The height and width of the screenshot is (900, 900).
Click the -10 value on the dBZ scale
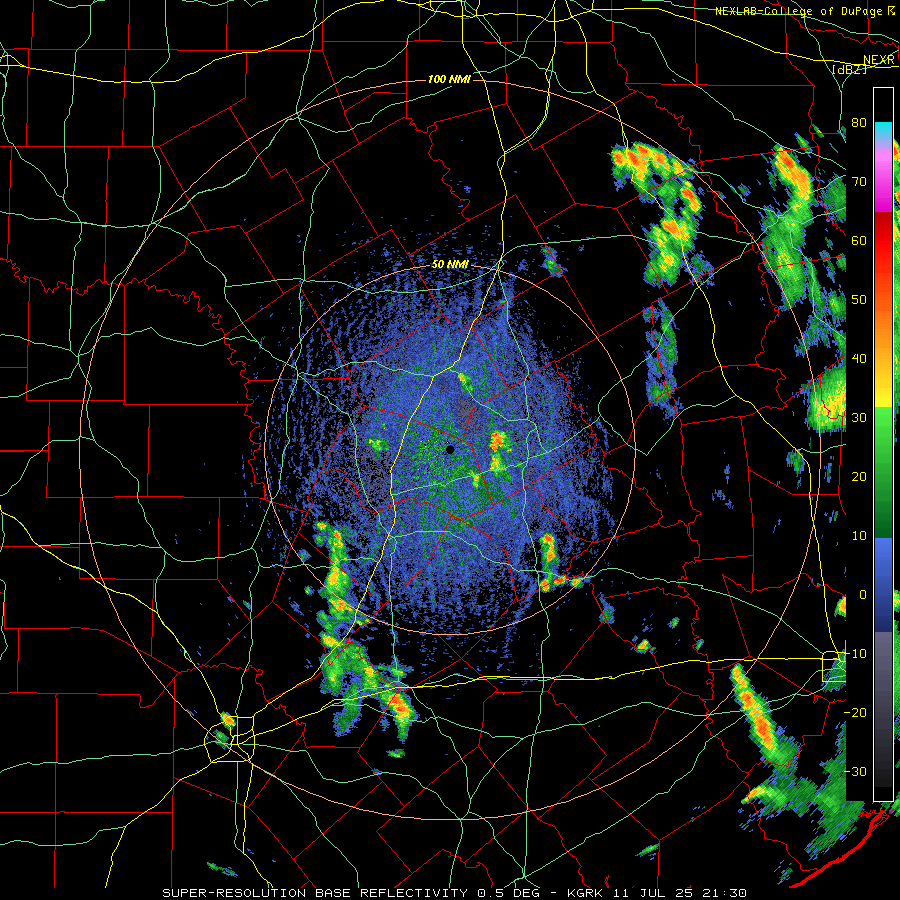coord(855,653)
